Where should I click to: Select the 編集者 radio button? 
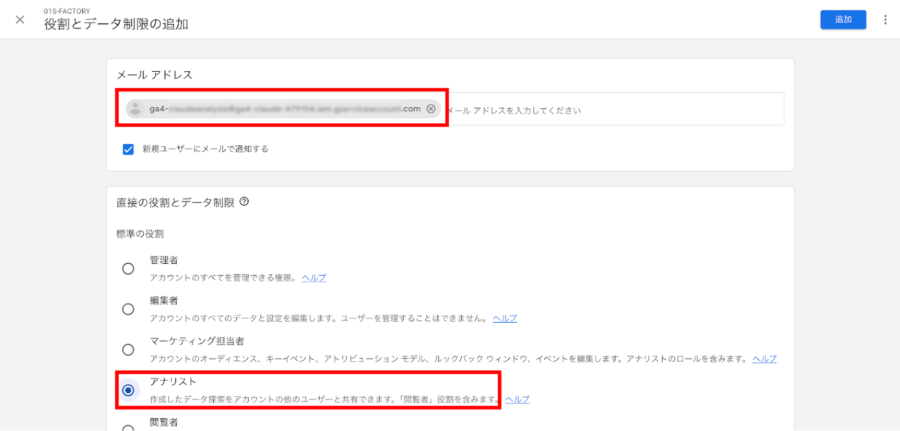coord(128,309)
